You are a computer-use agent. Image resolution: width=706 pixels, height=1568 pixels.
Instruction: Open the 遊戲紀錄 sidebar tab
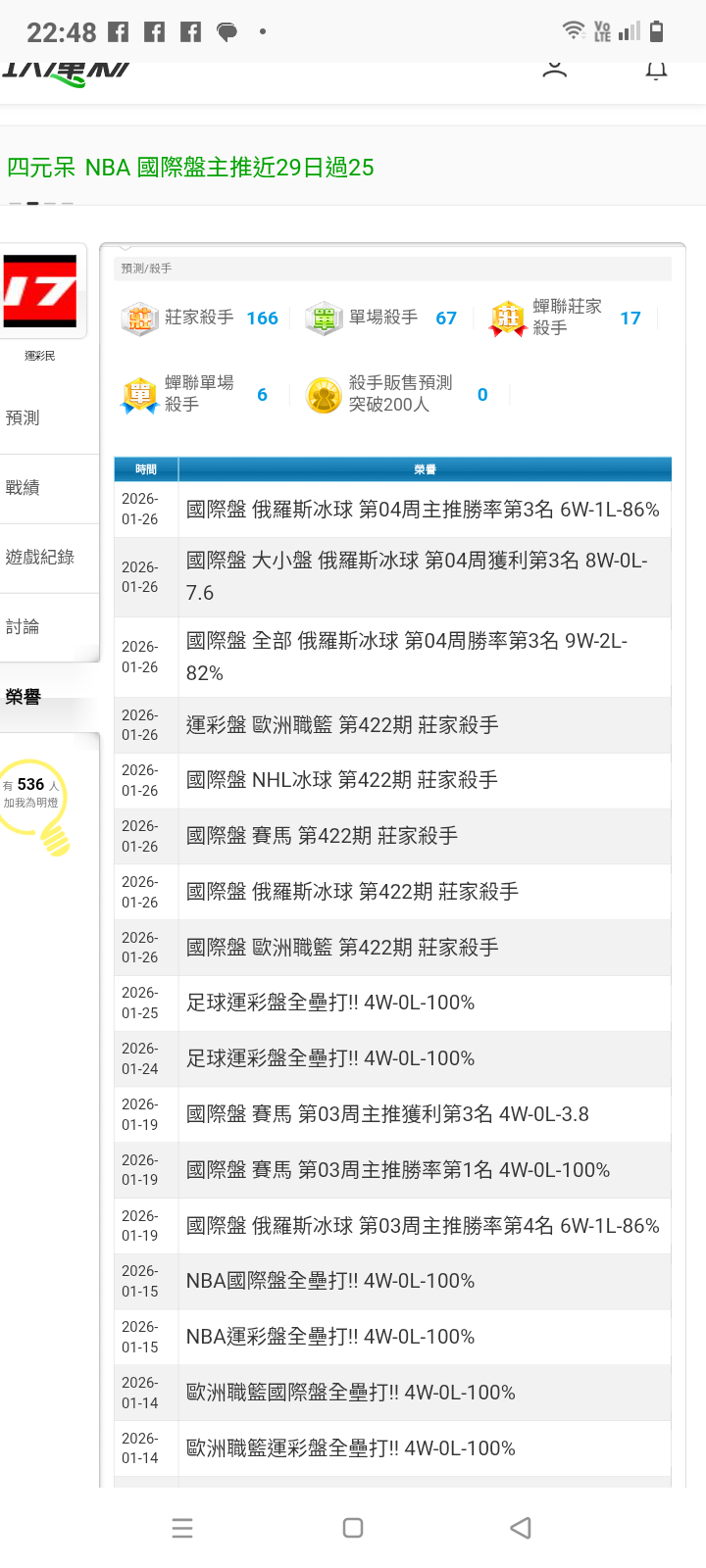49,558
